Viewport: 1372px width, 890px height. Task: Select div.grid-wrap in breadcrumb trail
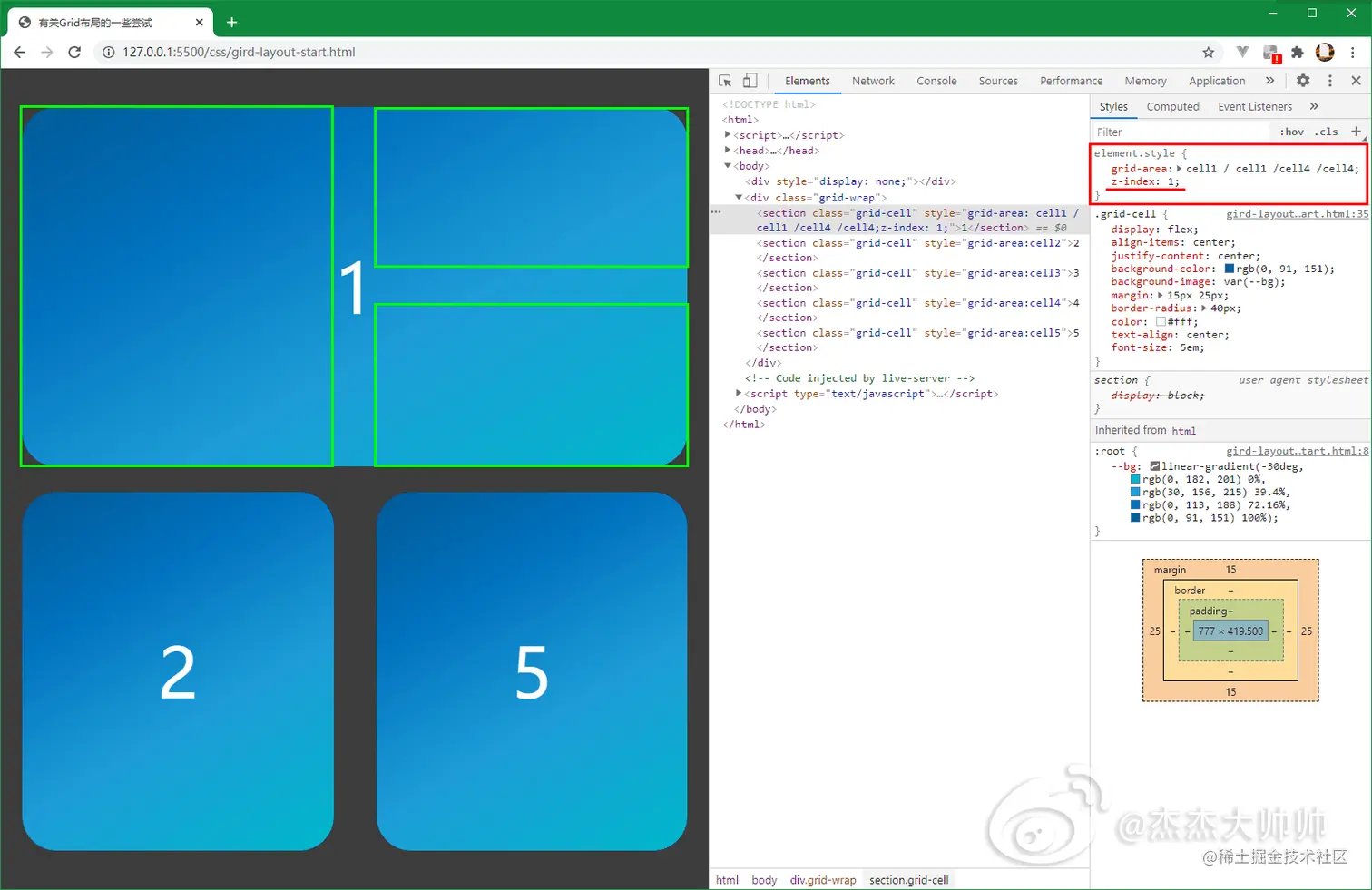coord(823,880)
